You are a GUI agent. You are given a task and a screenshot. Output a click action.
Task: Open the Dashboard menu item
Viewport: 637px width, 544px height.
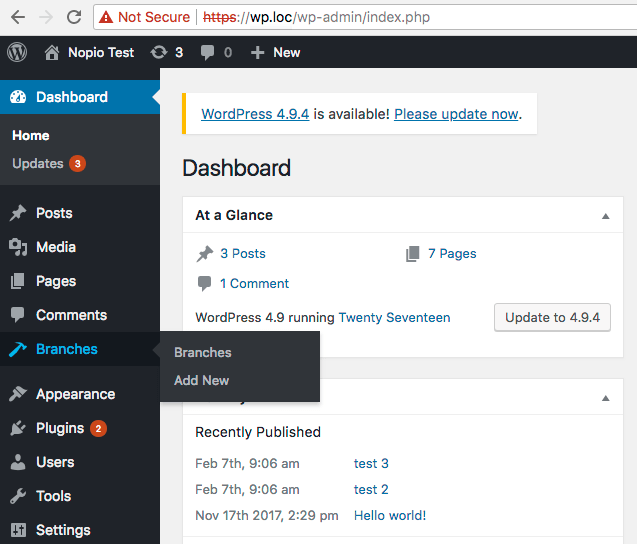(x=80, y=97)
